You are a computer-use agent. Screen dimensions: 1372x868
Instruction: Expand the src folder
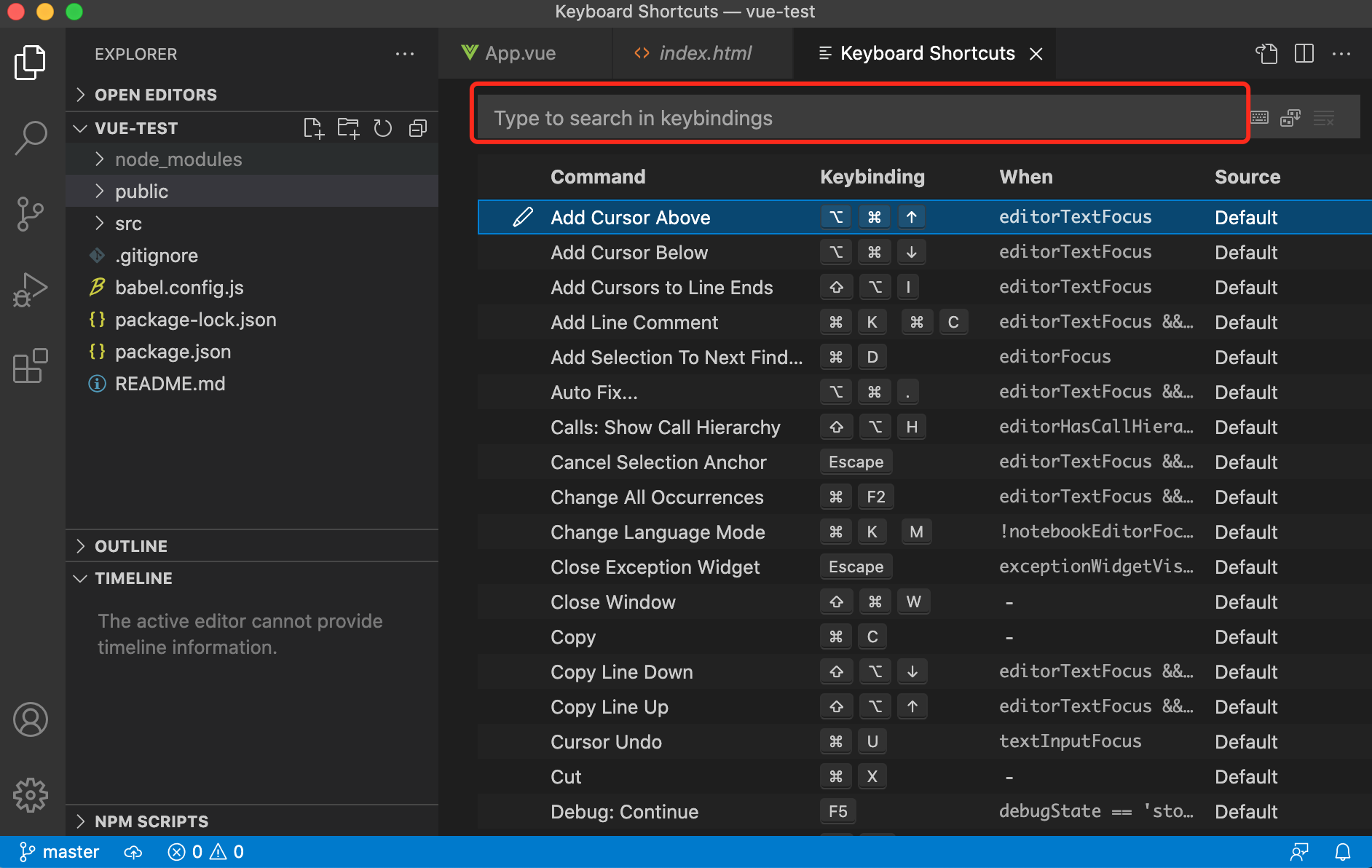[252, 224]
